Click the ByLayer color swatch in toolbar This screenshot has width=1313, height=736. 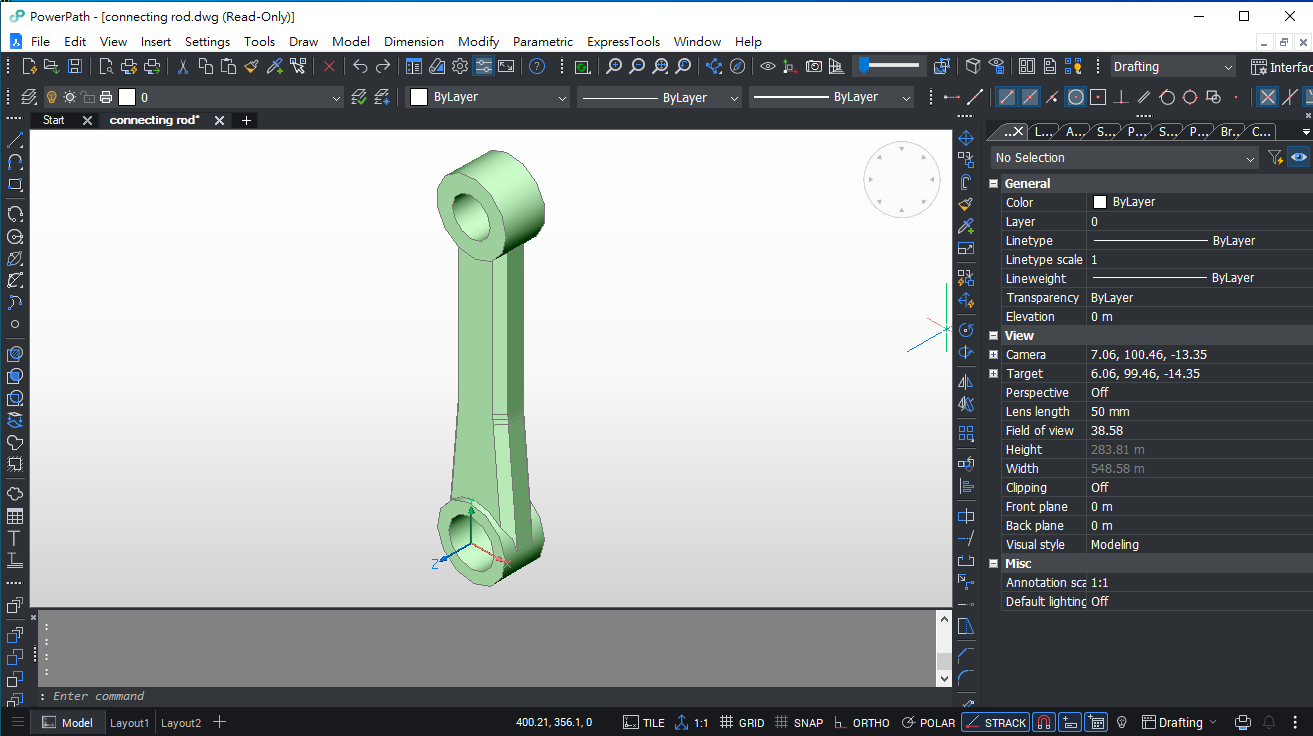pos(419,97)
